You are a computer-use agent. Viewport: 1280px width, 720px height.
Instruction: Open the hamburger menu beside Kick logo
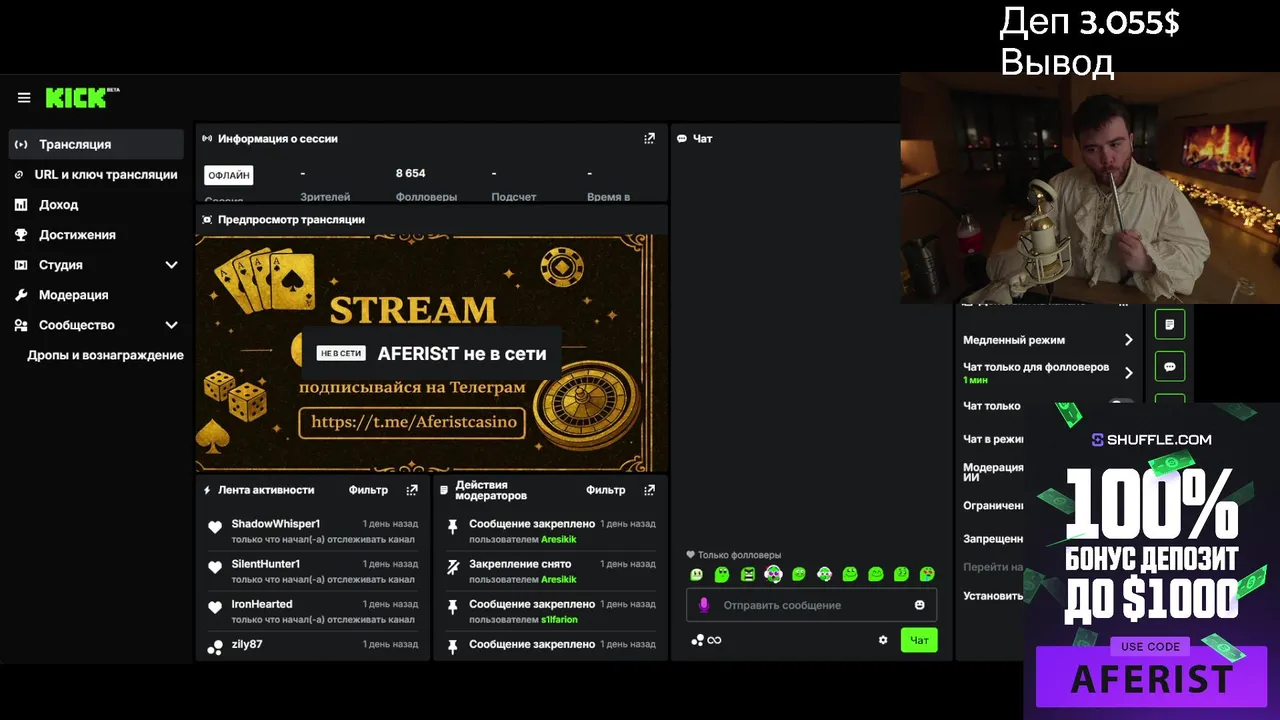coord(24,98)
